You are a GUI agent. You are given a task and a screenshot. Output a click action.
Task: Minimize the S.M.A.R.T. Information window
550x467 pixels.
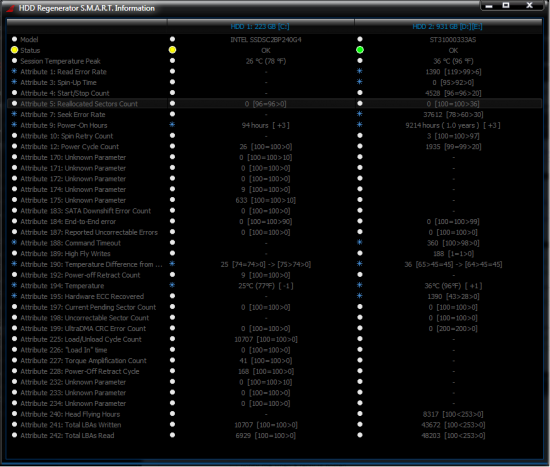[x=489, y=6]
